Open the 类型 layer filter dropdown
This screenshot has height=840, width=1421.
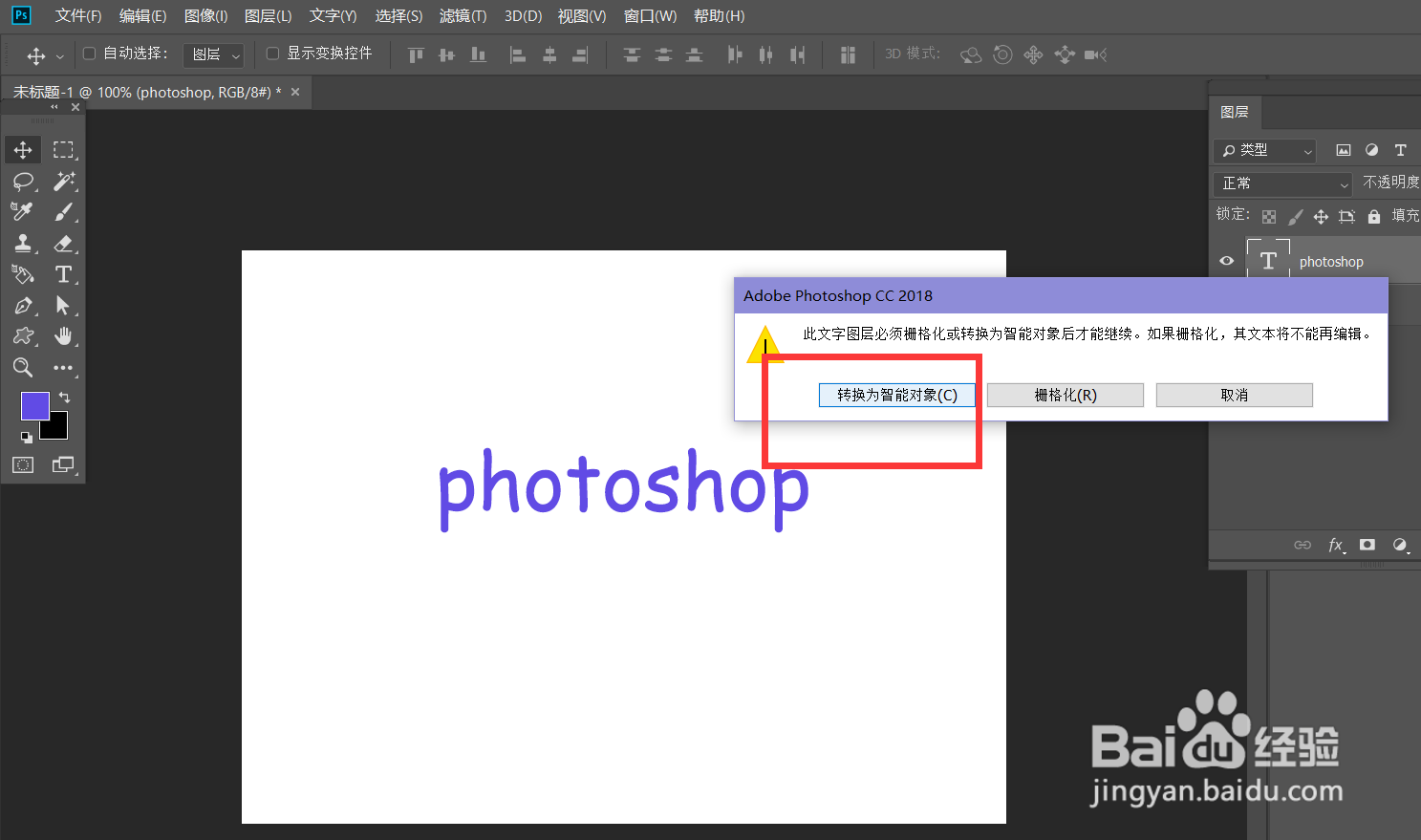pos(1265,150)
